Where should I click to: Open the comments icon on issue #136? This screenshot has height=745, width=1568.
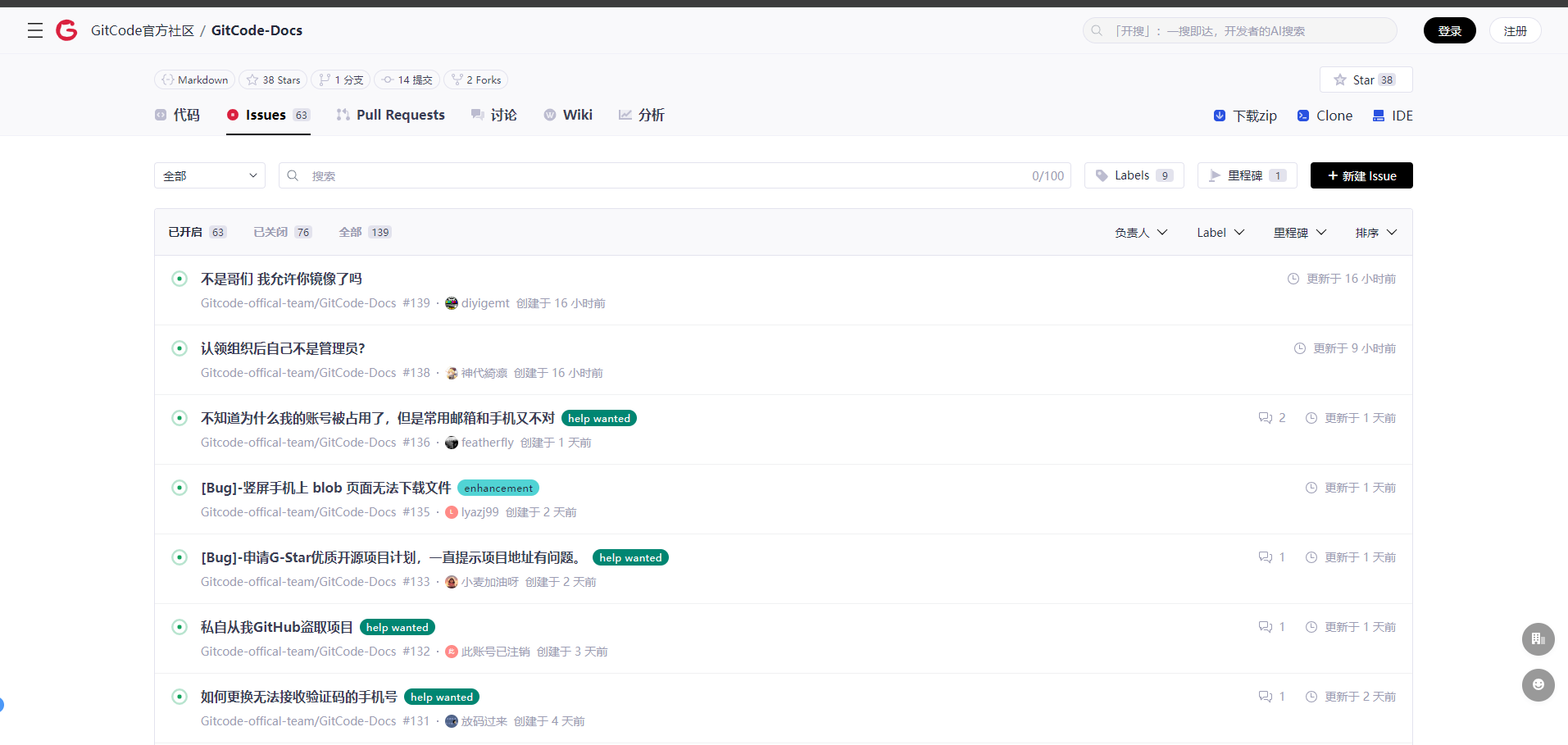pyautogui.click(x=1266, y=418)
